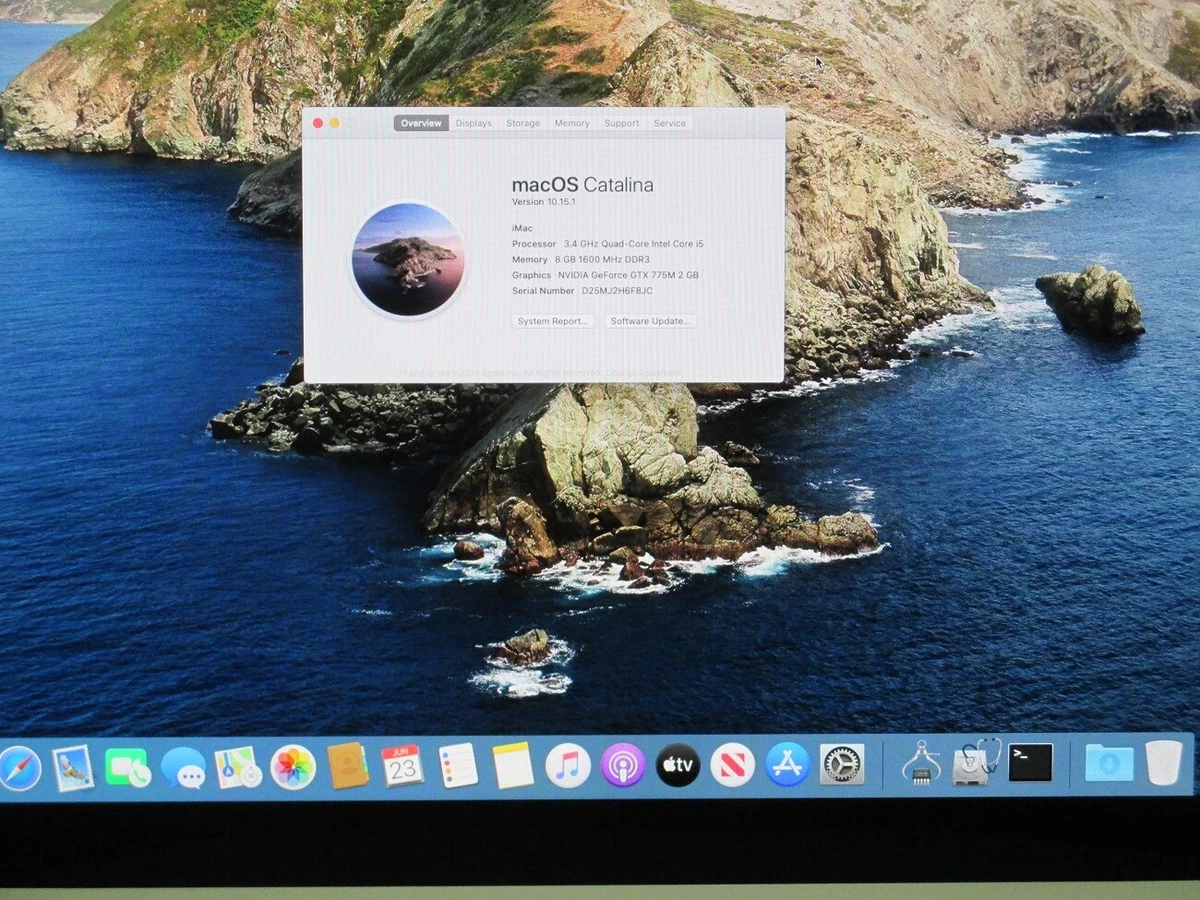Open the Downloads folder stack
Screen dimensions: 1200x900
[x=1109, y=763]
